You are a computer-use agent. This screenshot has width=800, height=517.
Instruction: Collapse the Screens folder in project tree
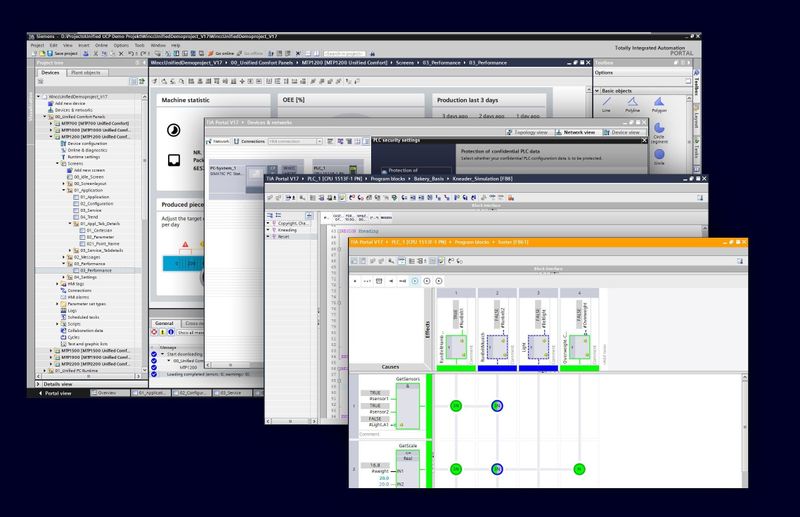[57, 163]
